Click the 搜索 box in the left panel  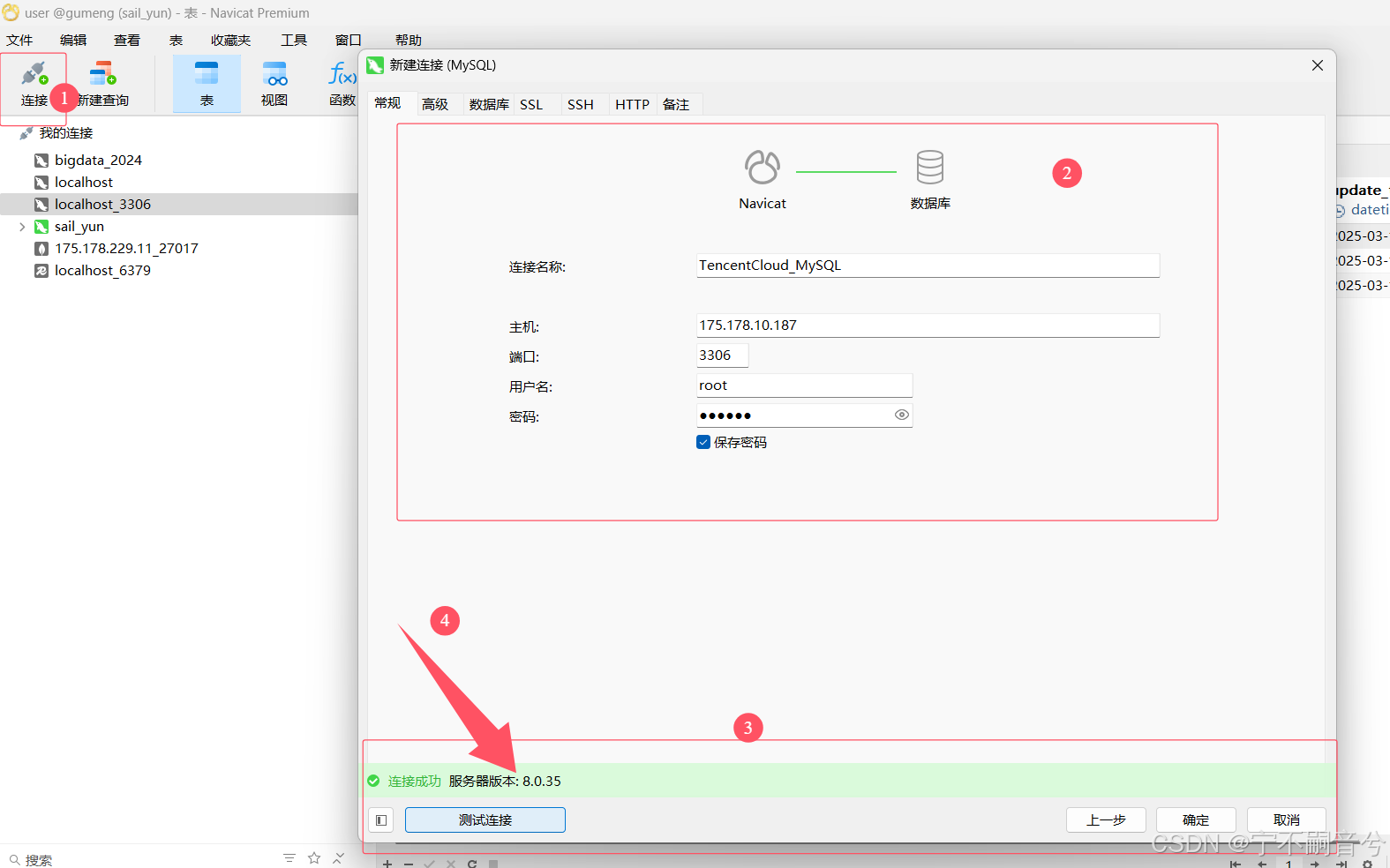(141, 860)
